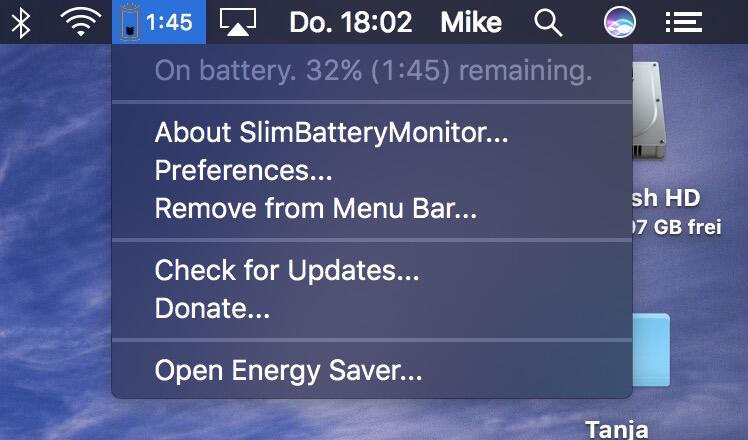Click the On battery 32% remaining line

click(x=372, y=71)
